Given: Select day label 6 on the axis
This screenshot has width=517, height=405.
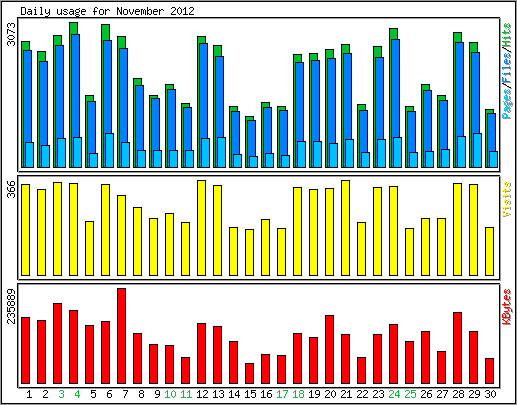Looking at the screenshot, I should click(x=109, y=394).
